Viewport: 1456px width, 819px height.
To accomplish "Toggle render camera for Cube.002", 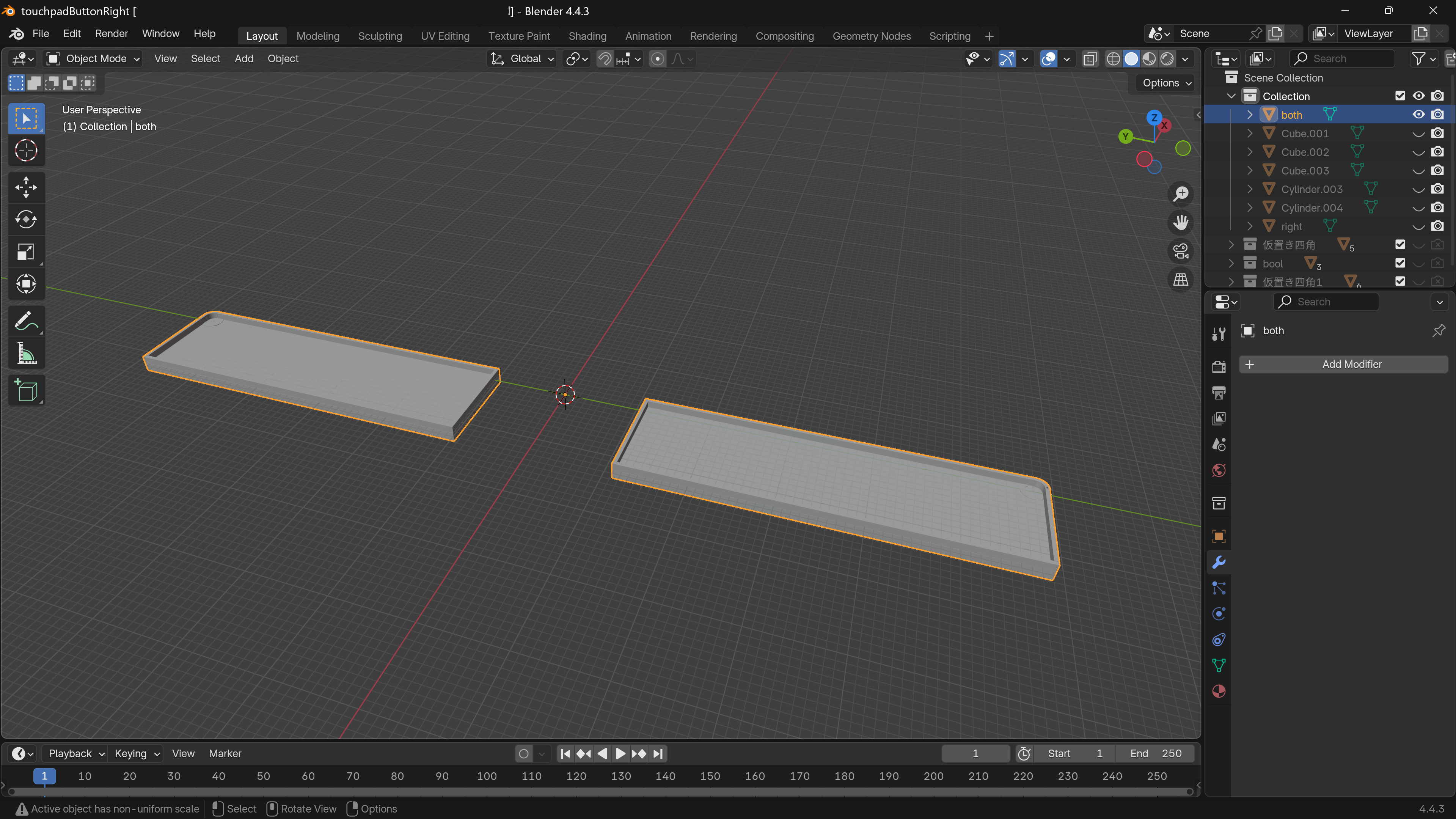I will [x=1437, y=152].
